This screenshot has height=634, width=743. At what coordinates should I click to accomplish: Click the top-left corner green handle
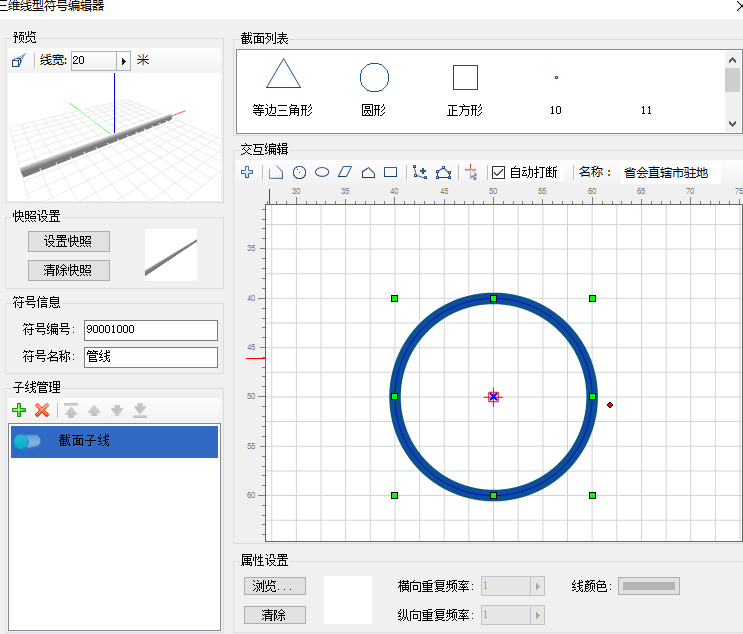394,299
